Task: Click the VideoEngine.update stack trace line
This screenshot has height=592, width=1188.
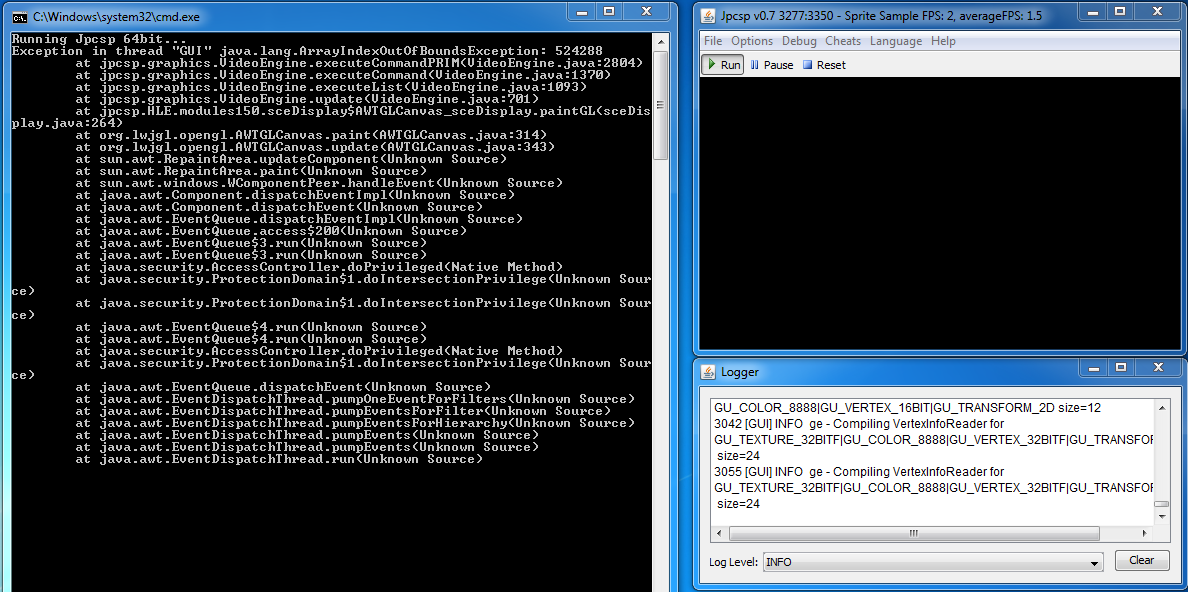Action: [x=308, y=99]
